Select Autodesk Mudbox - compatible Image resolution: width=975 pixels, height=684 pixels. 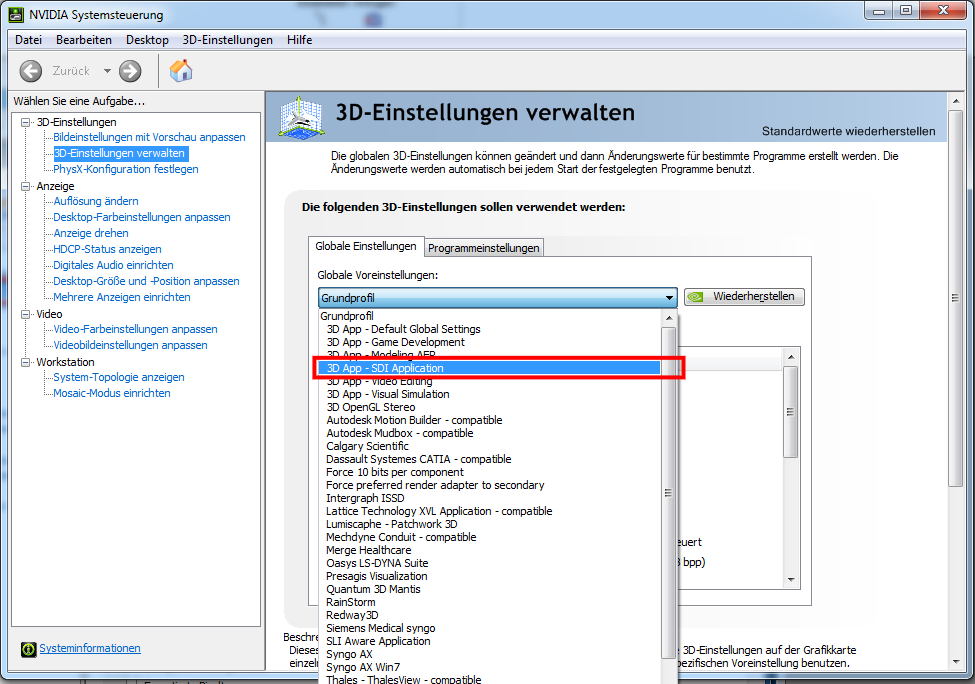tap(489, 433)
